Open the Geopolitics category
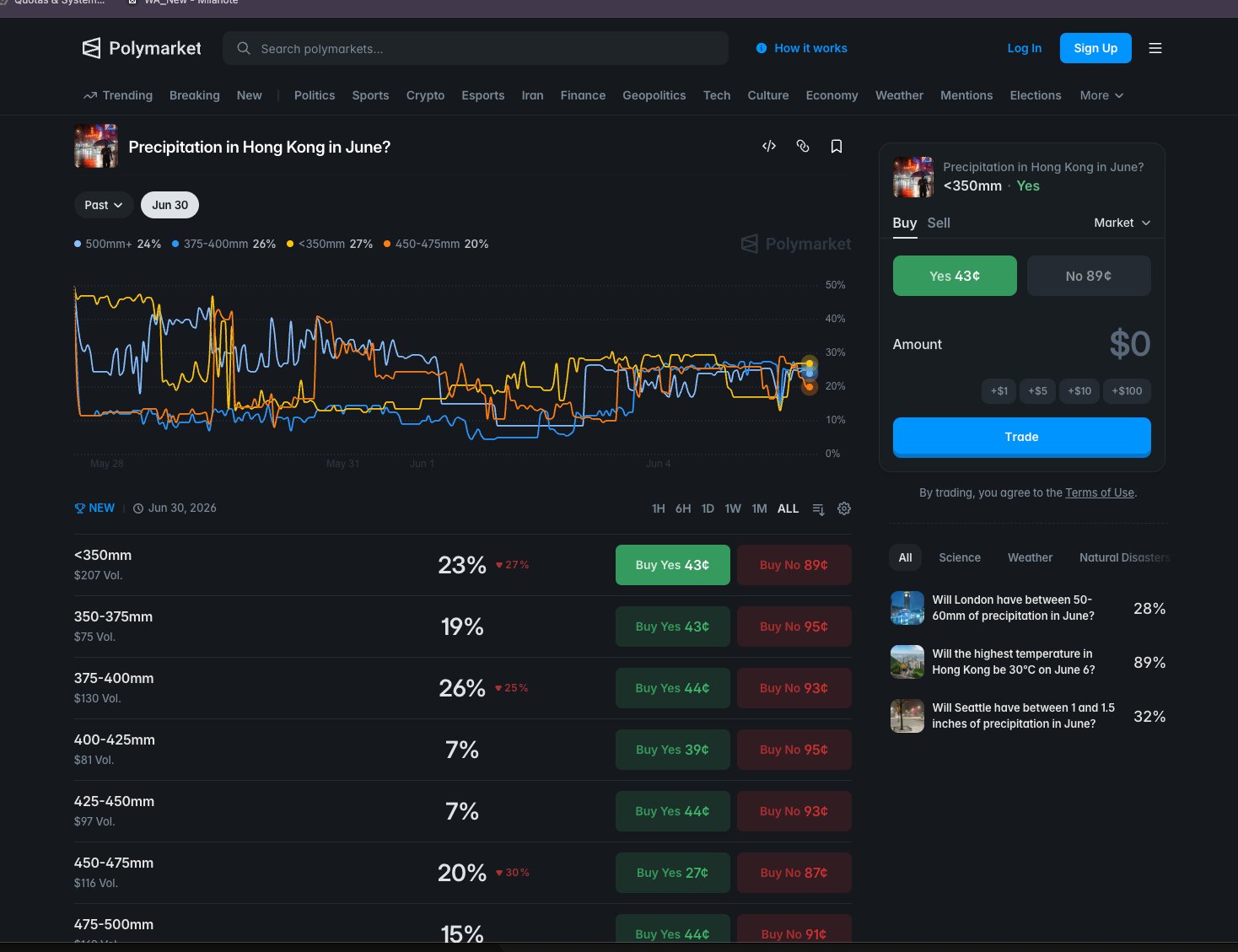The height and width of the screenshot is (952, 1238). pos(654,95)
